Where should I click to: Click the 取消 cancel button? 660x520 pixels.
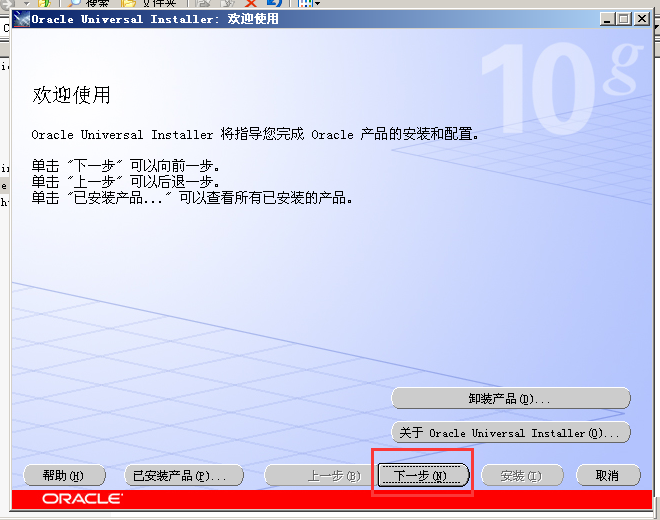pyautogui.click(x=608, y=475)
